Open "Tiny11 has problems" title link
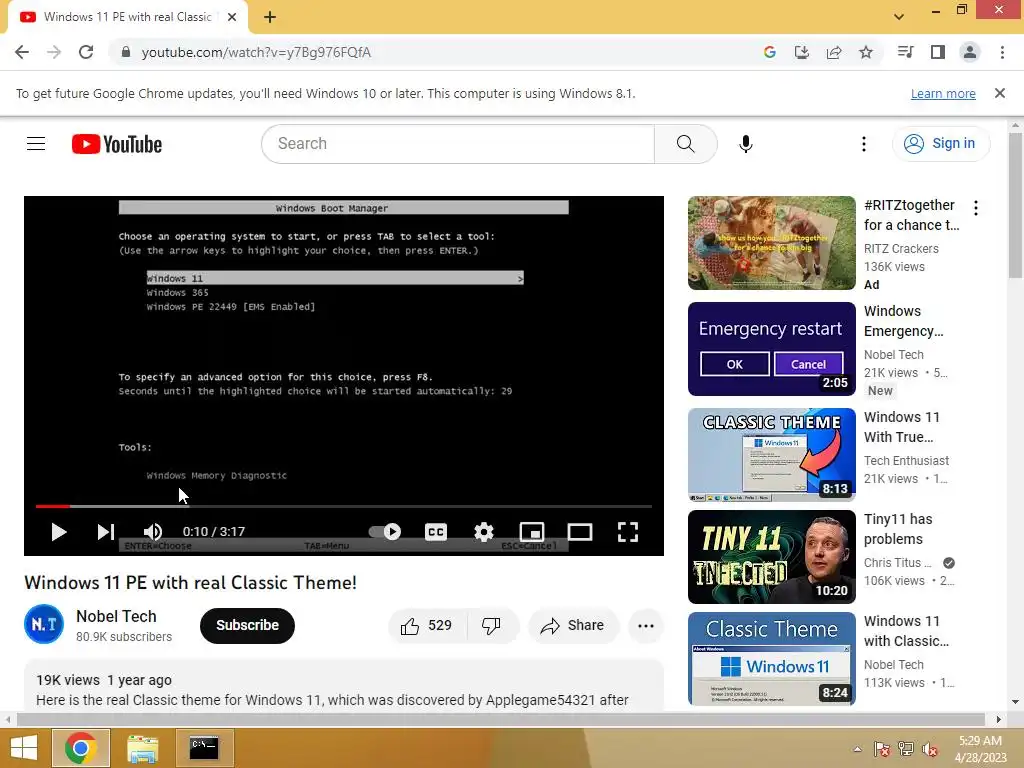This screenshot has height=768, width=1024. click(898, 529)
